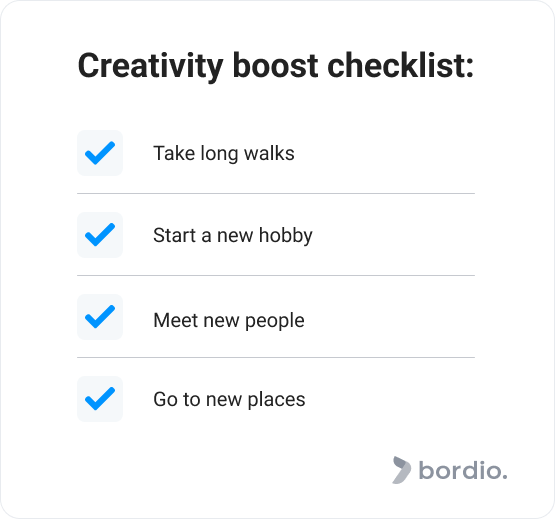Click the word Creativity in the heading
Screen dimensions: 555x519
pyautogui.click(x=150, y=66)
